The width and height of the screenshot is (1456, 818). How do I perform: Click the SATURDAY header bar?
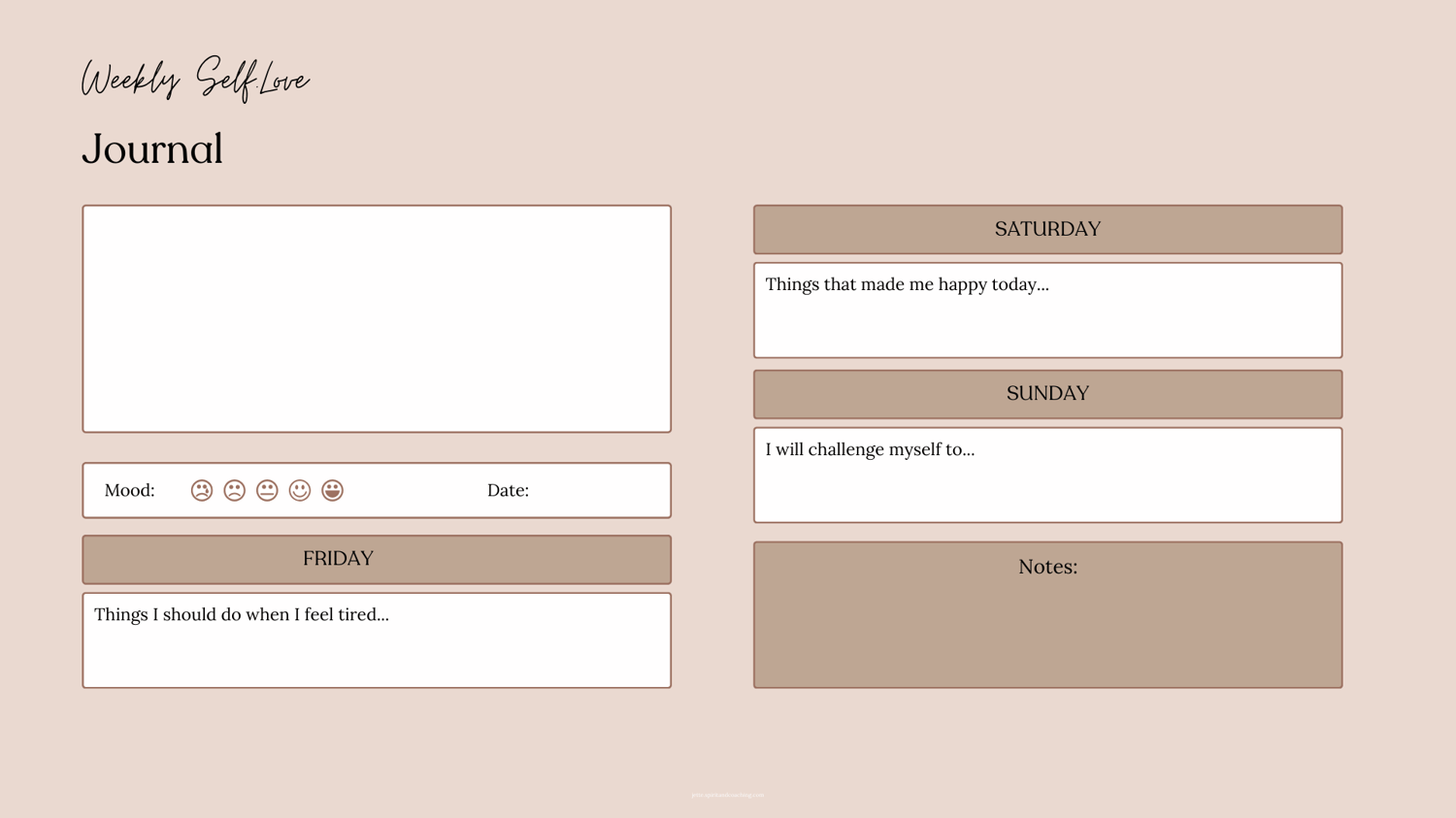(x=1047, y=229)
